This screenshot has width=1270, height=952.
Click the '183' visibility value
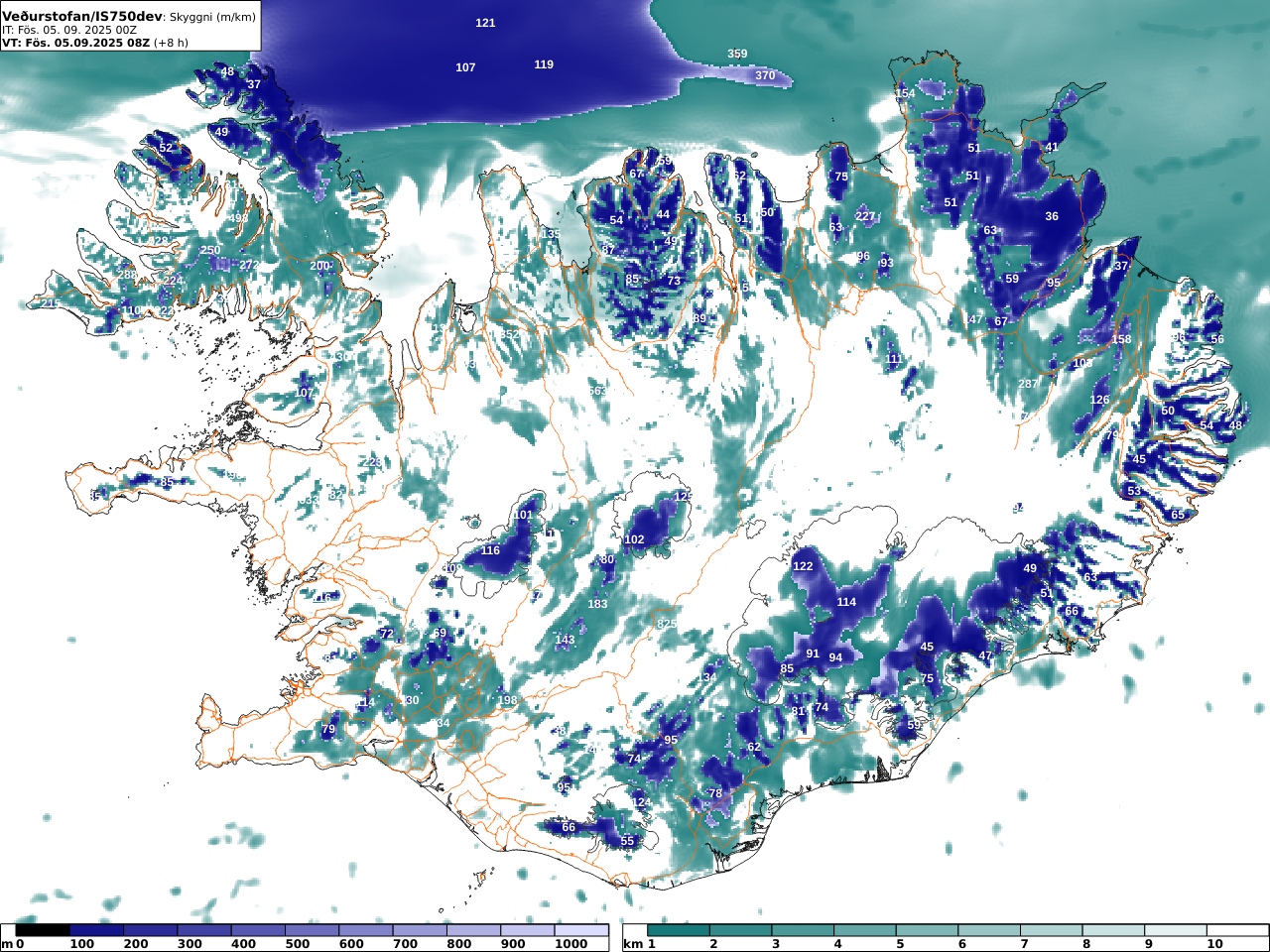[x=597, y=604]
